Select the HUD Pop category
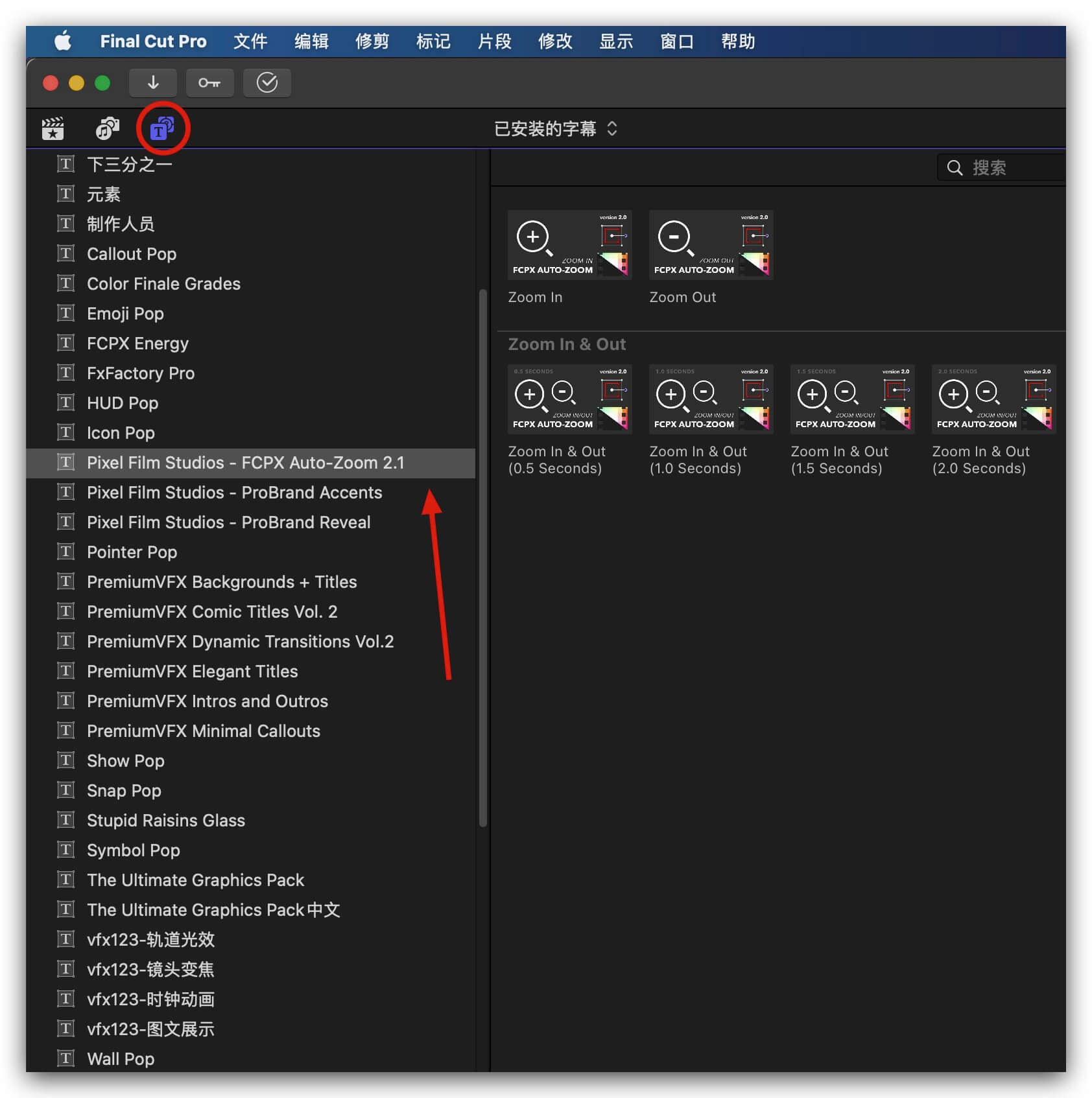The width and height of the screenshot is (1092, 1098). tap(250, 403)
